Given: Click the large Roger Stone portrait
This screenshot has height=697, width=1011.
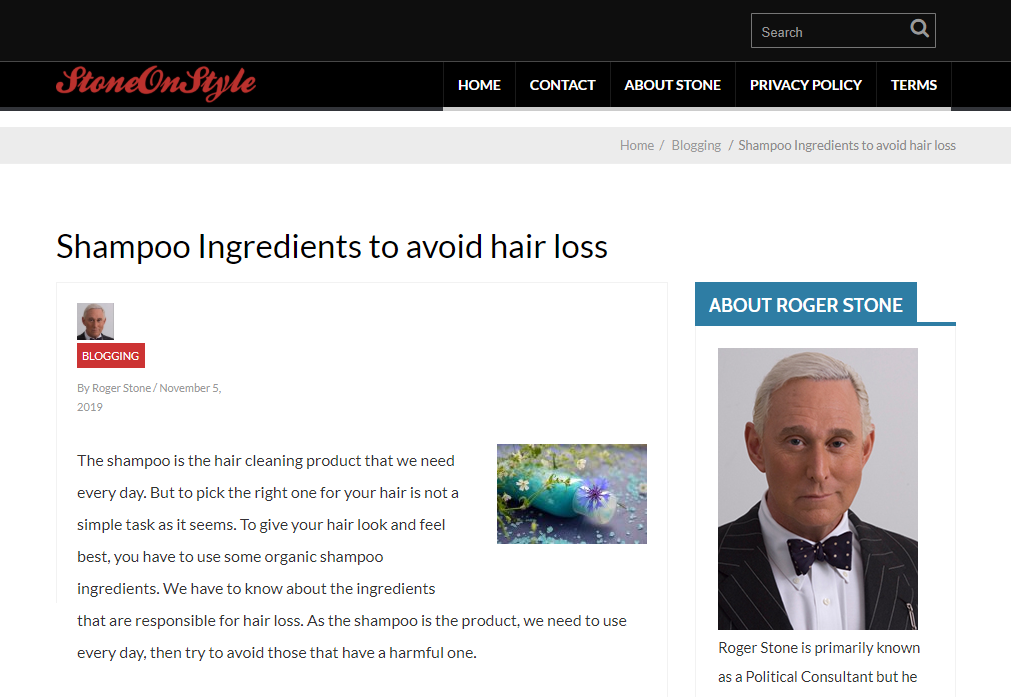Looking at the screenshot, I should [818, 489].
